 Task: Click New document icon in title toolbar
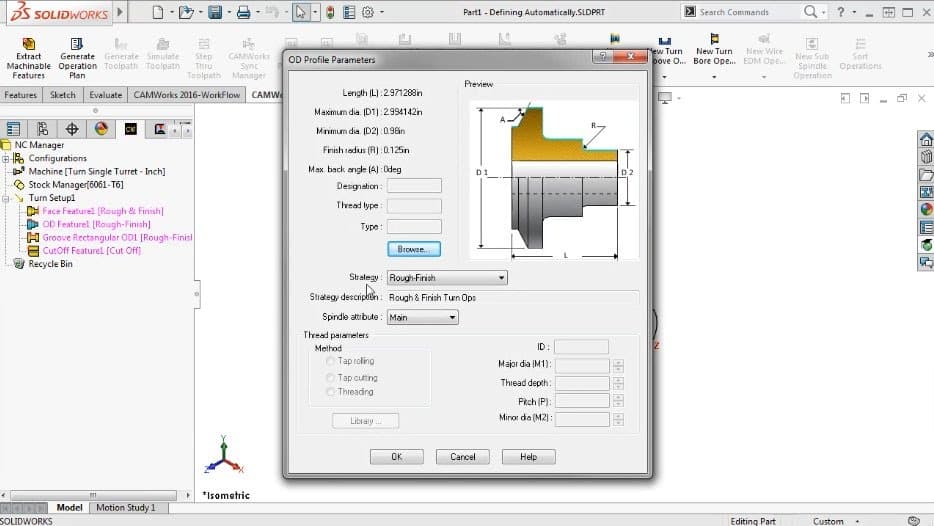pyautogui.click(x=158, y=12)
